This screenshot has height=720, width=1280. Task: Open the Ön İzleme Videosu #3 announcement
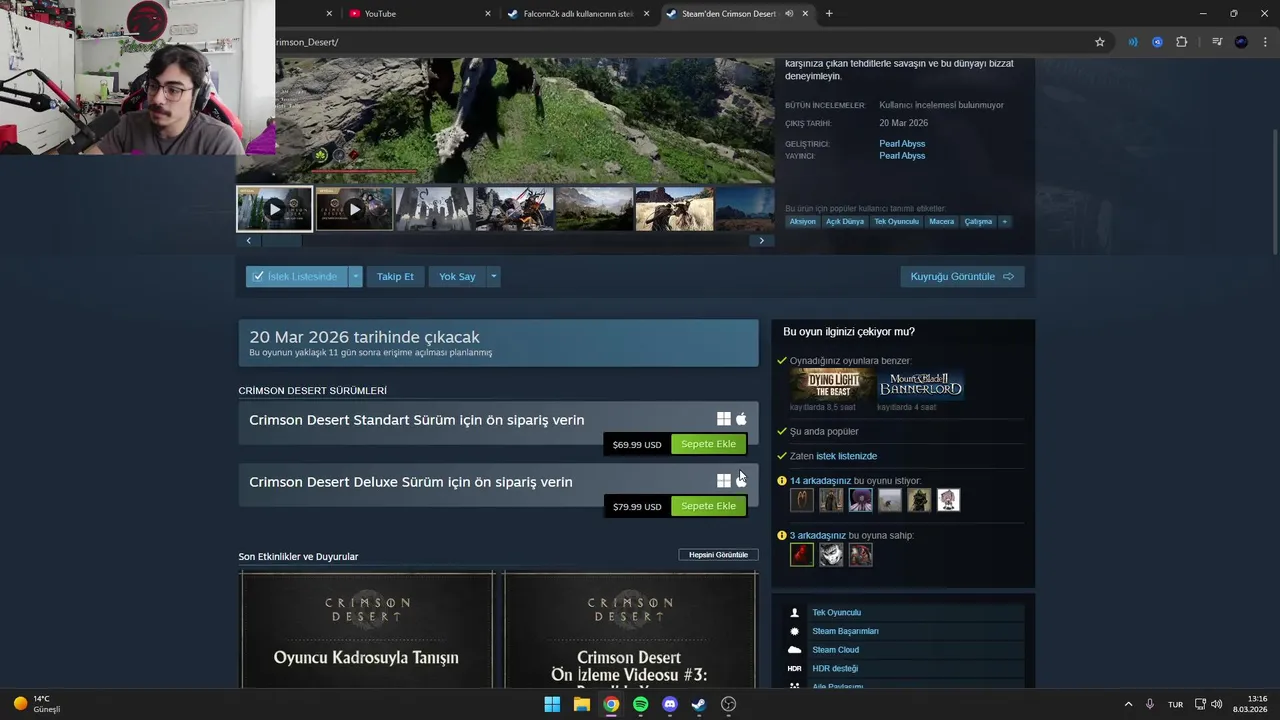(x=630, y=630)
